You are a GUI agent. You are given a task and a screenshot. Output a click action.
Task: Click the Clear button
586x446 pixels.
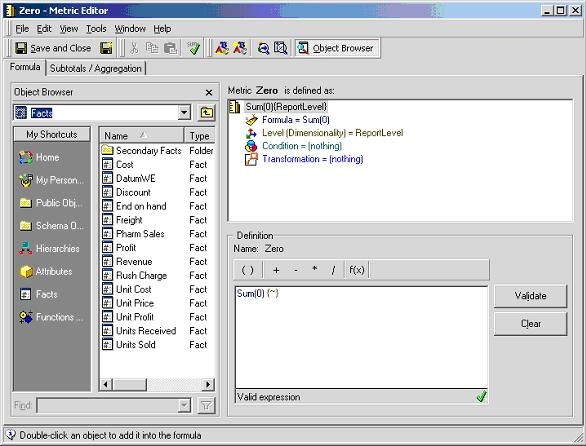coord(530,324)
